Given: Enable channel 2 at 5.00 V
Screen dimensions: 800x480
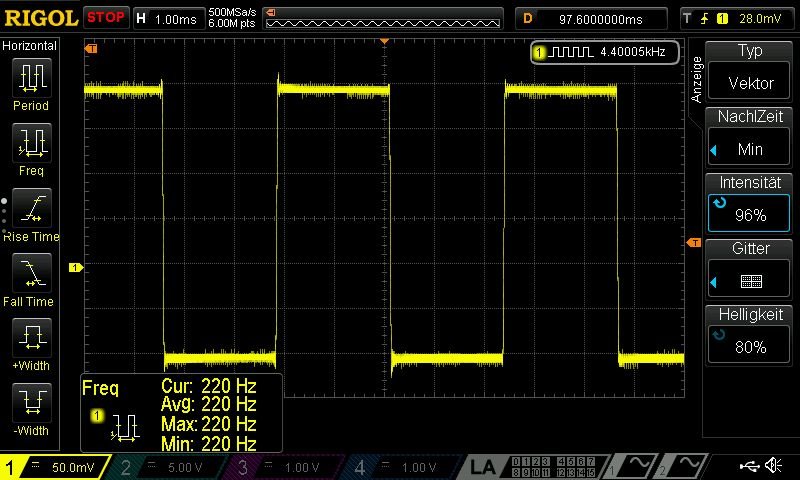Looking at the screenshot, I should tap(168, 467).
